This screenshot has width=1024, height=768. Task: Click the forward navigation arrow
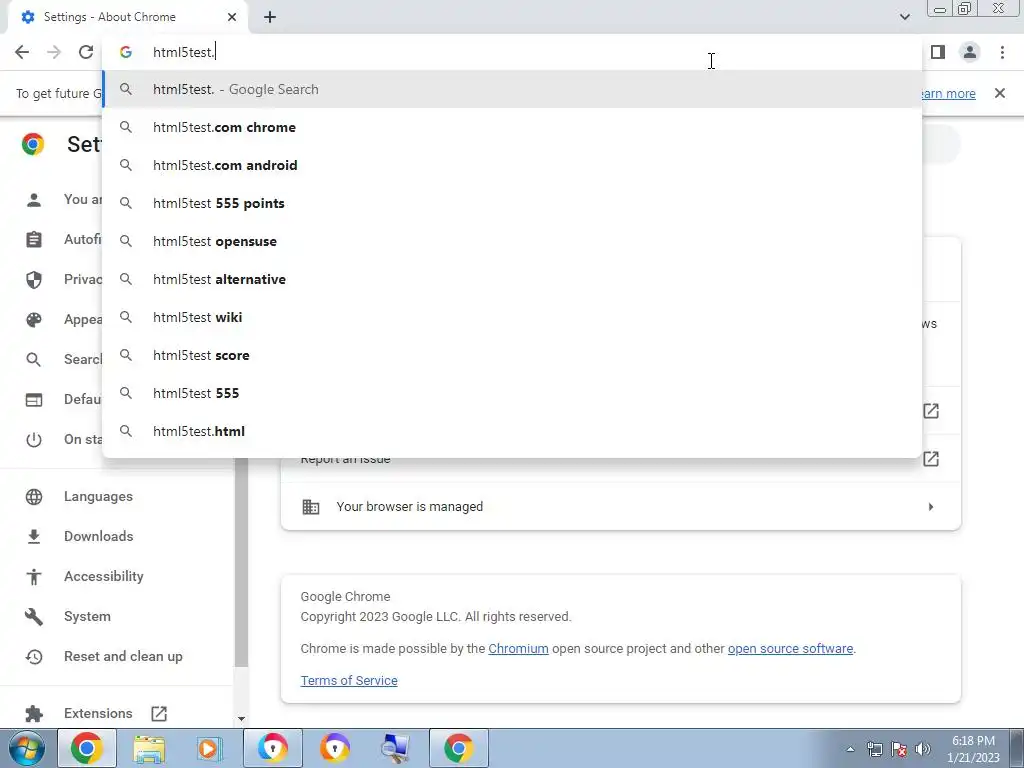(x=54, y=52)
